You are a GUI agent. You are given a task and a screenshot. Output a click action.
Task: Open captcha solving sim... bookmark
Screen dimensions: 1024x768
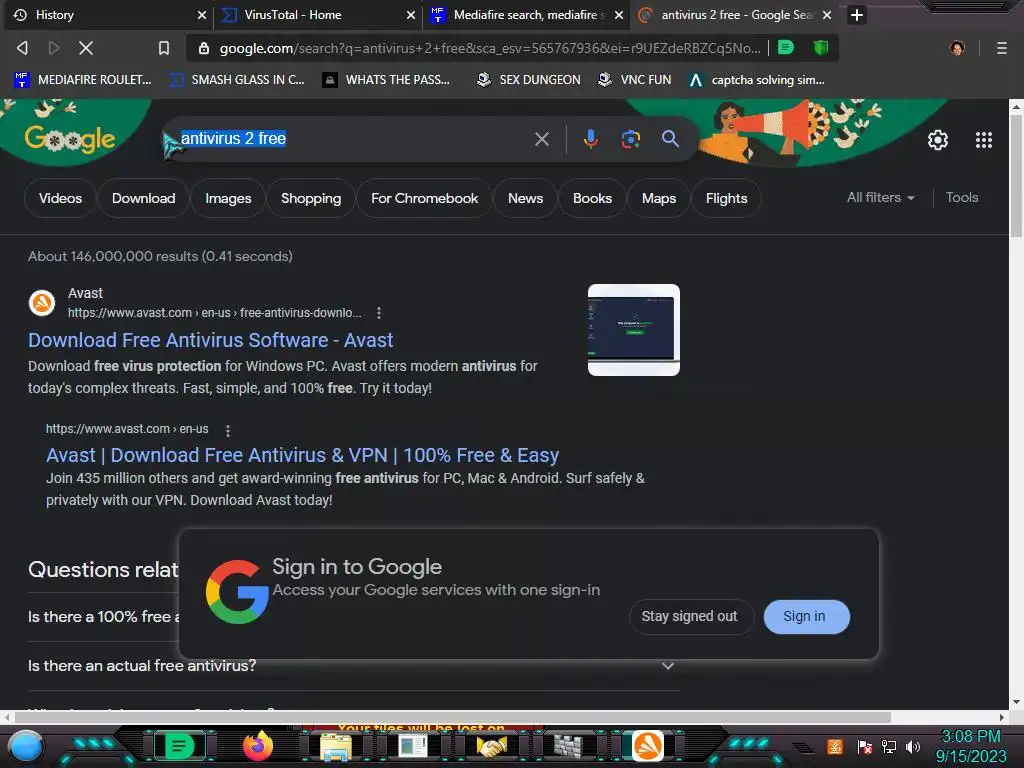[x=756, y=80]
